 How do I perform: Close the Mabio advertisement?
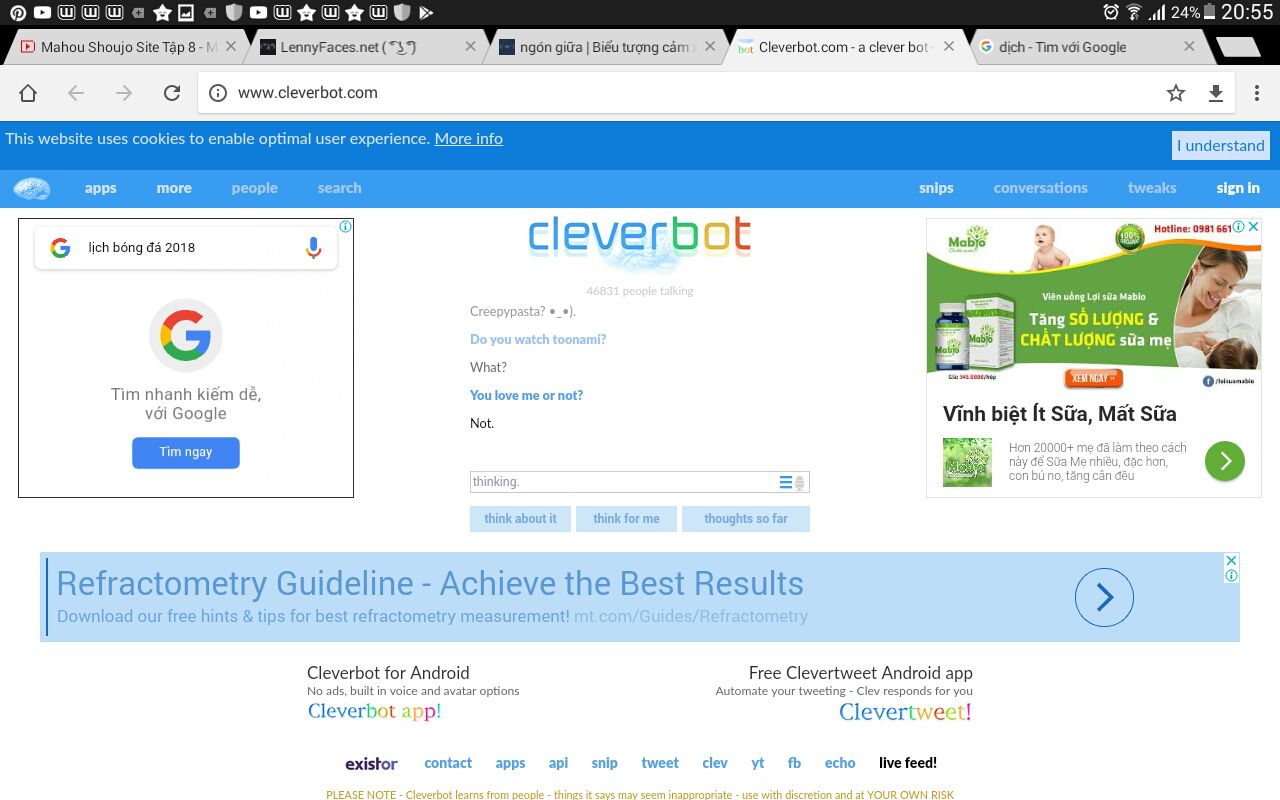[x=1254, y=227]
